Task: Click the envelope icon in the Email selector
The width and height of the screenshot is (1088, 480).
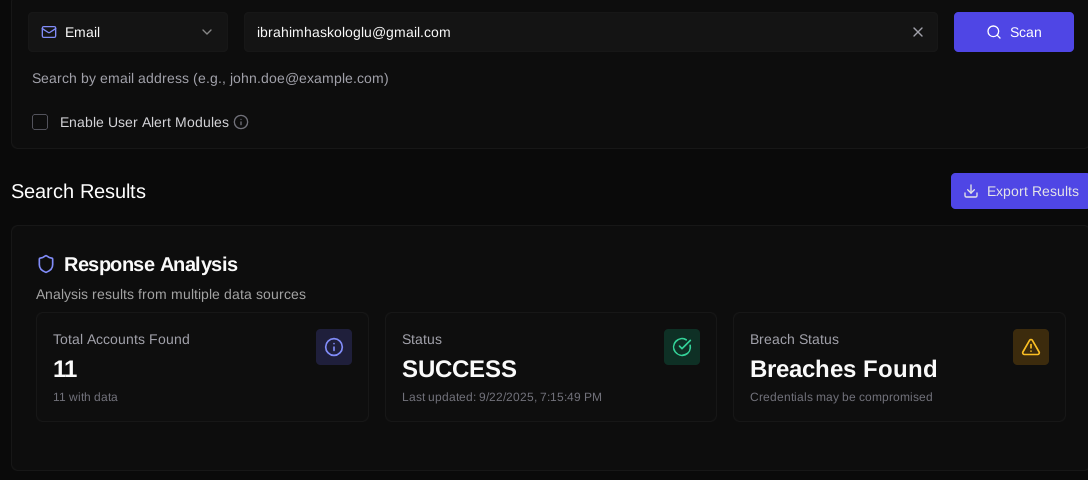Action: coord(49,32)
